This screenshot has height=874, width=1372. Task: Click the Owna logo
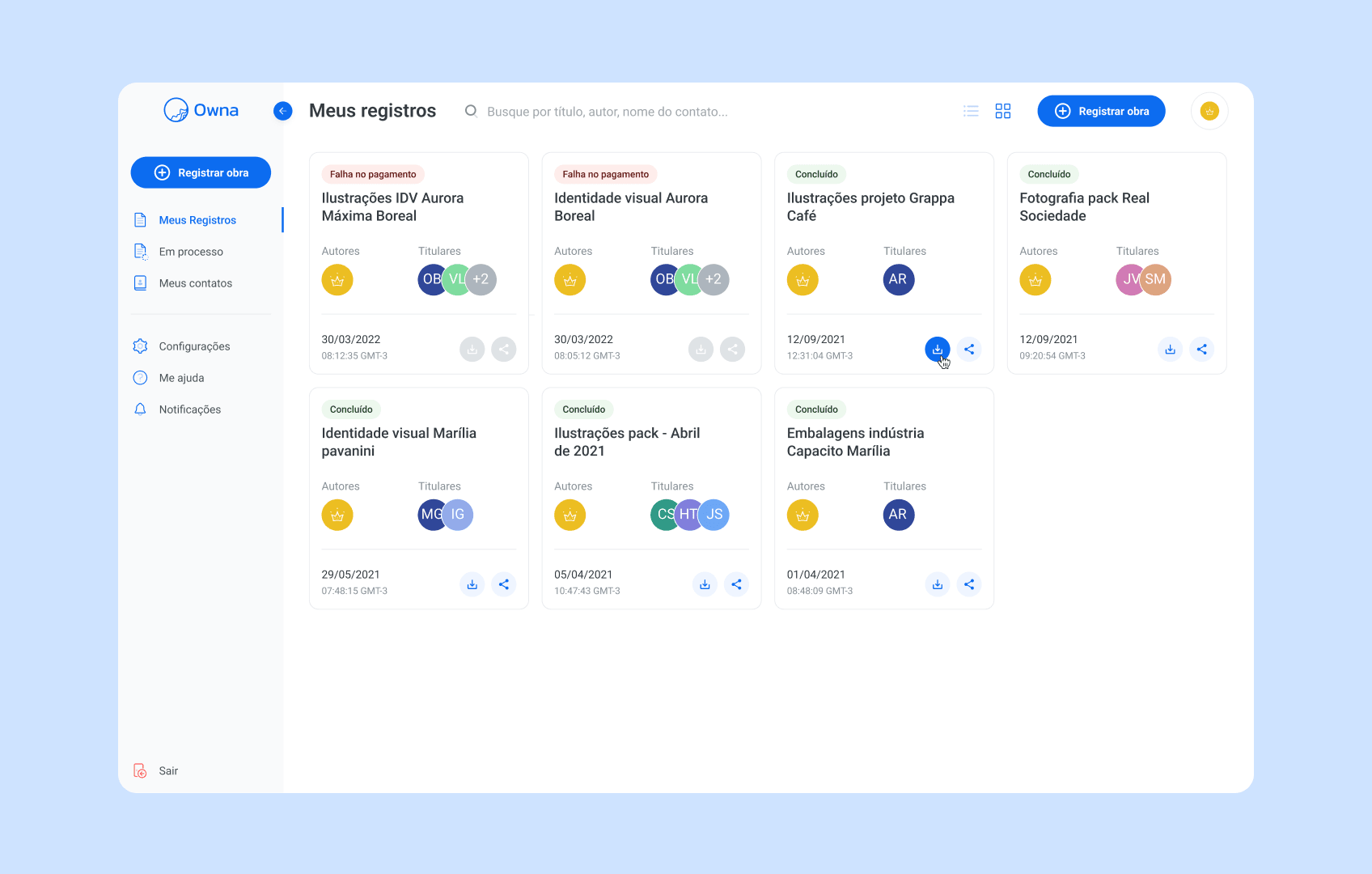(x=201, y=110)
